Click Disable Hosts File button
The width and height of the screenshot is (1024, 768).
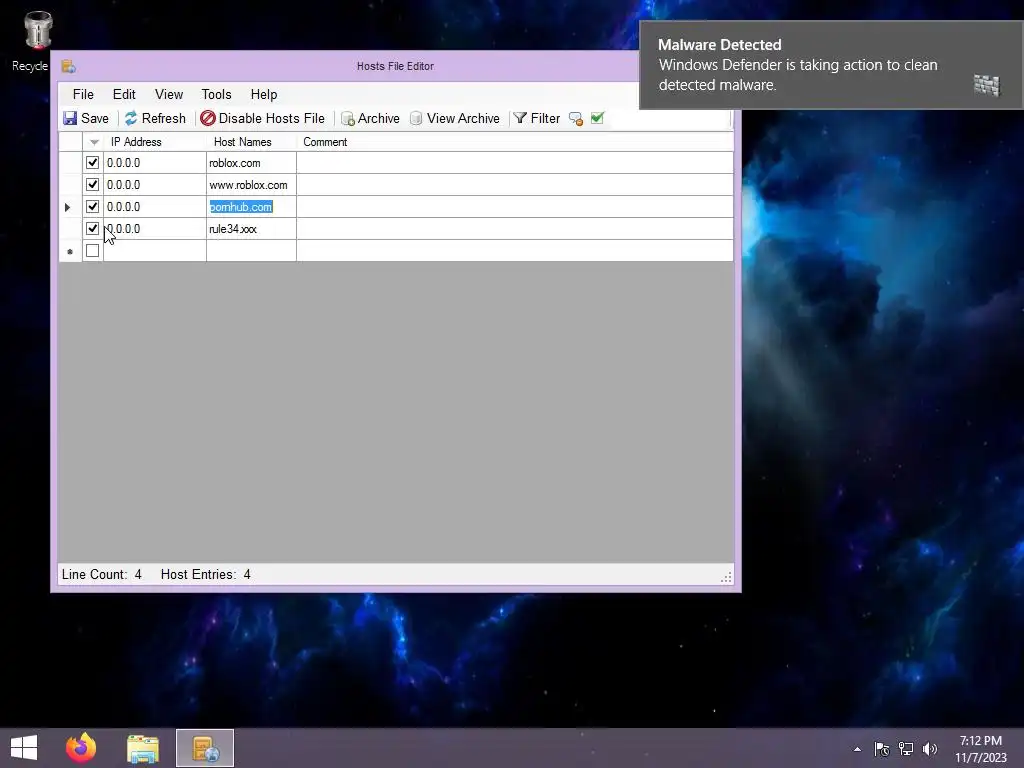pos(263,118)
